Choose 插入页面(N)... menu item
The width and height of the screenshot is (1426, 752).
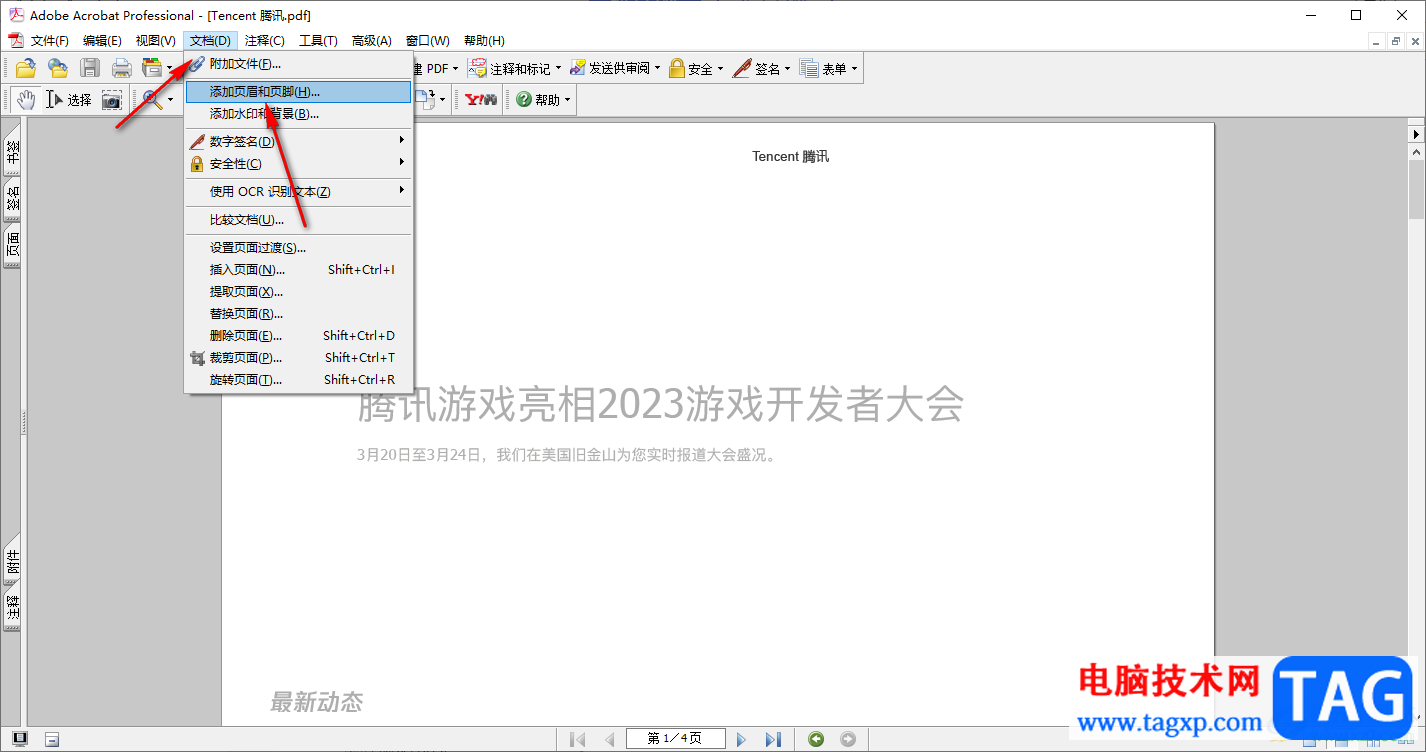[x=298, y=270]
